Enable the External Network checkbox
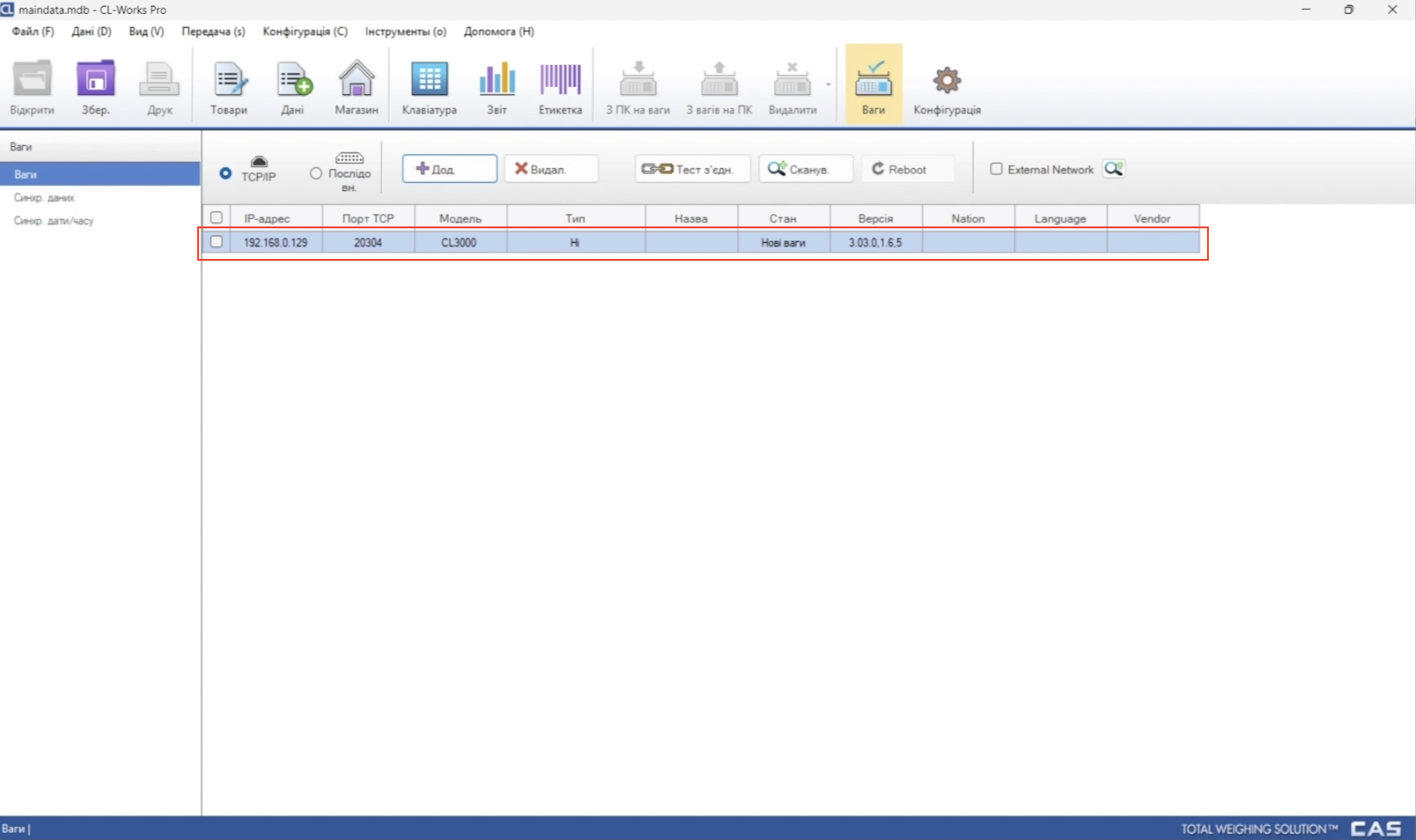This screenshot has height=840, width=1416. [x=996, y=169]
